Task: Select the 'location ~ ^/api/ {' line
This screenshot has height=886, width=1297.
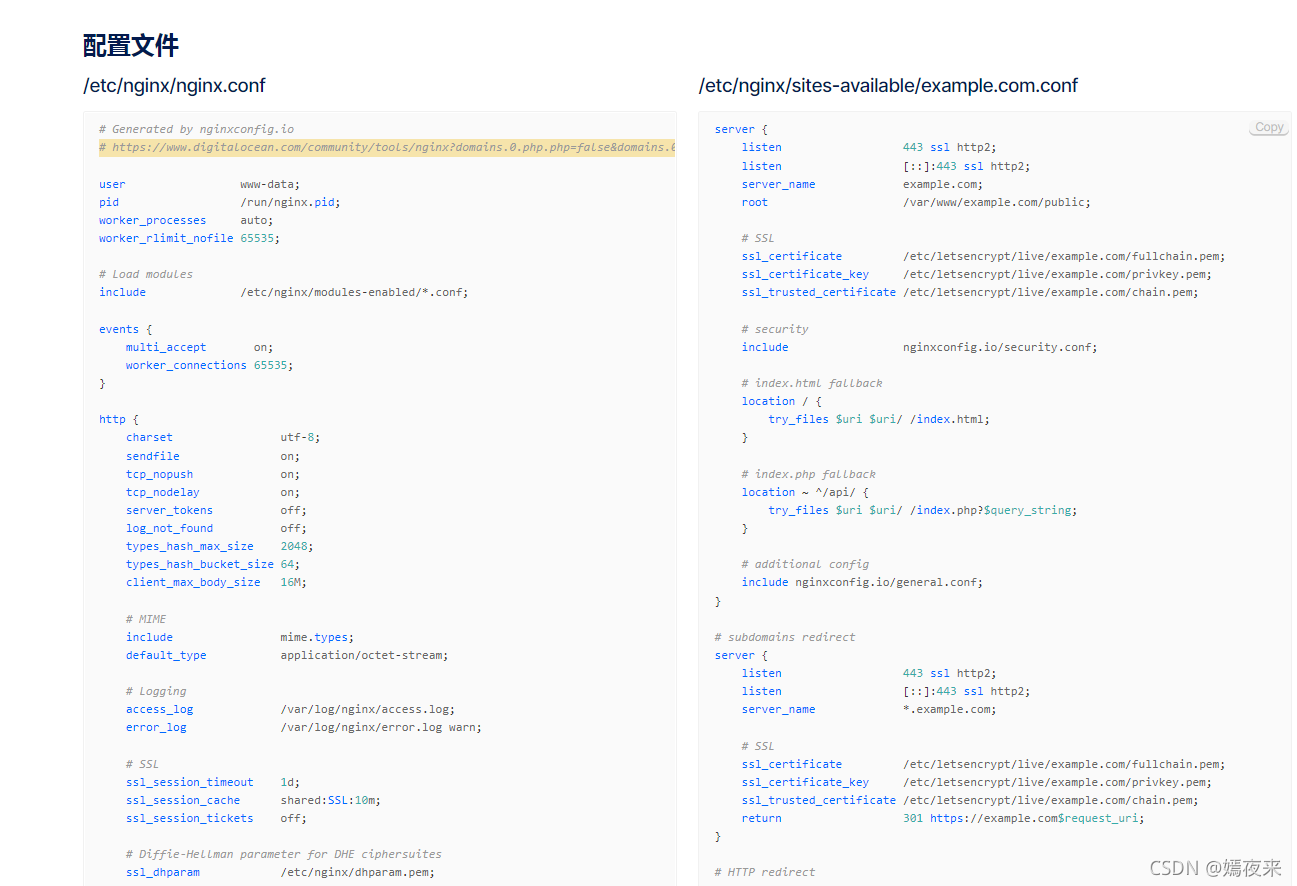Action: click(805, 492)
